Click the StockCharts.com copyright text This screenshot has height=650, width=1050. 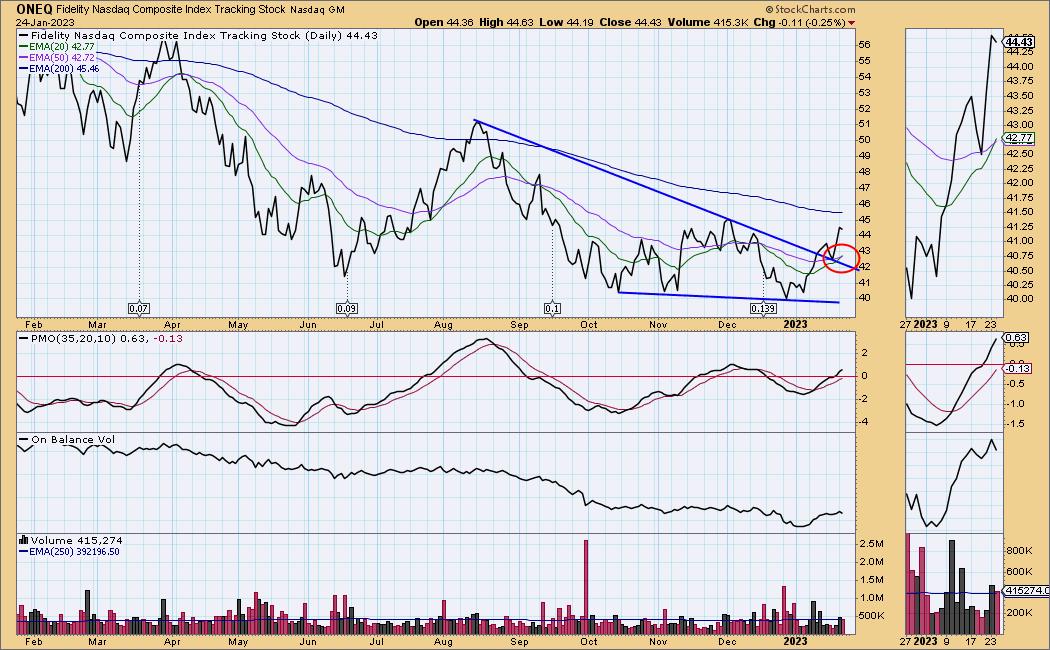[810, 9]
